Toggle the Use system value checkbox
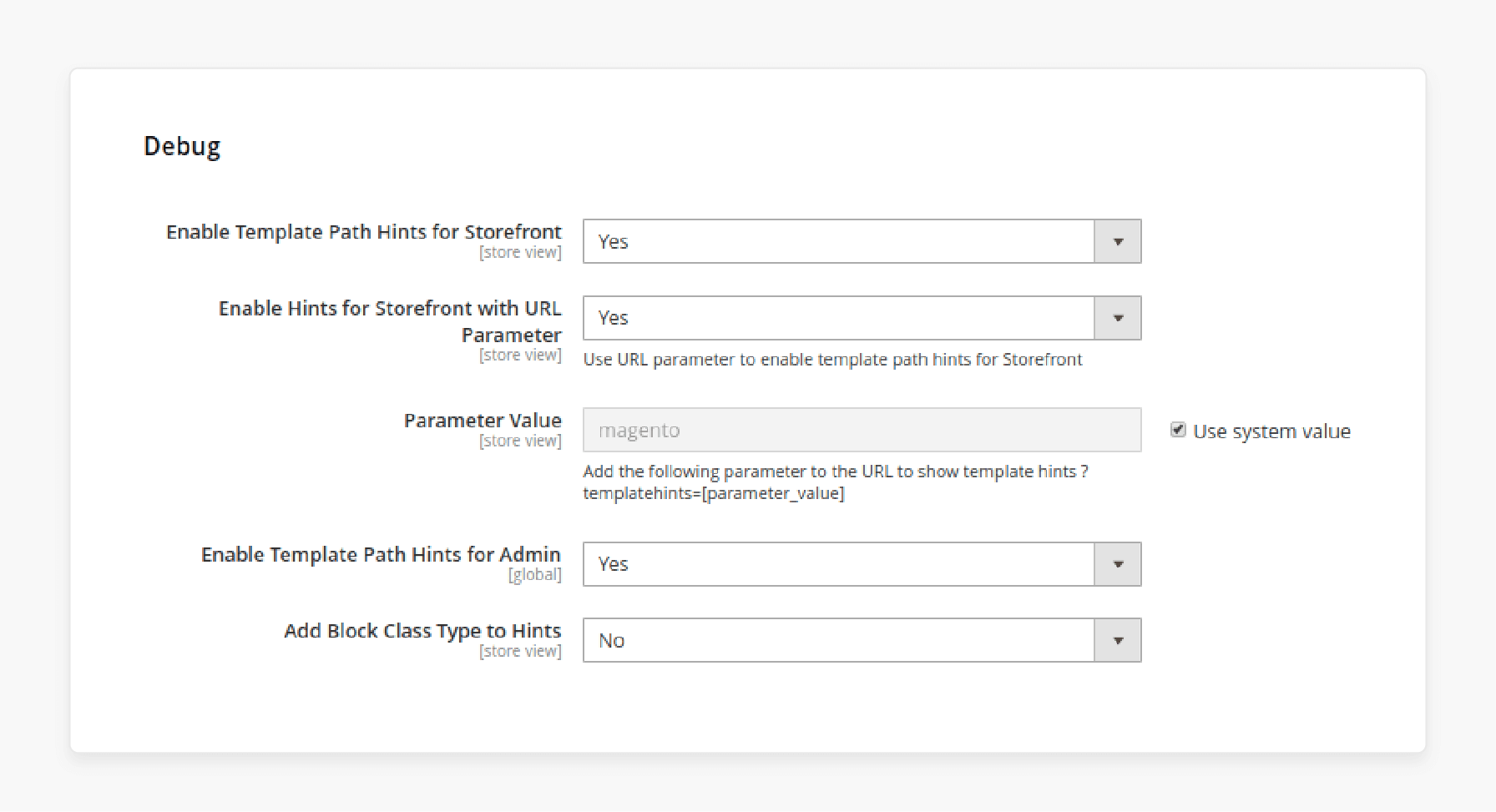 (x=1178, y=430)
